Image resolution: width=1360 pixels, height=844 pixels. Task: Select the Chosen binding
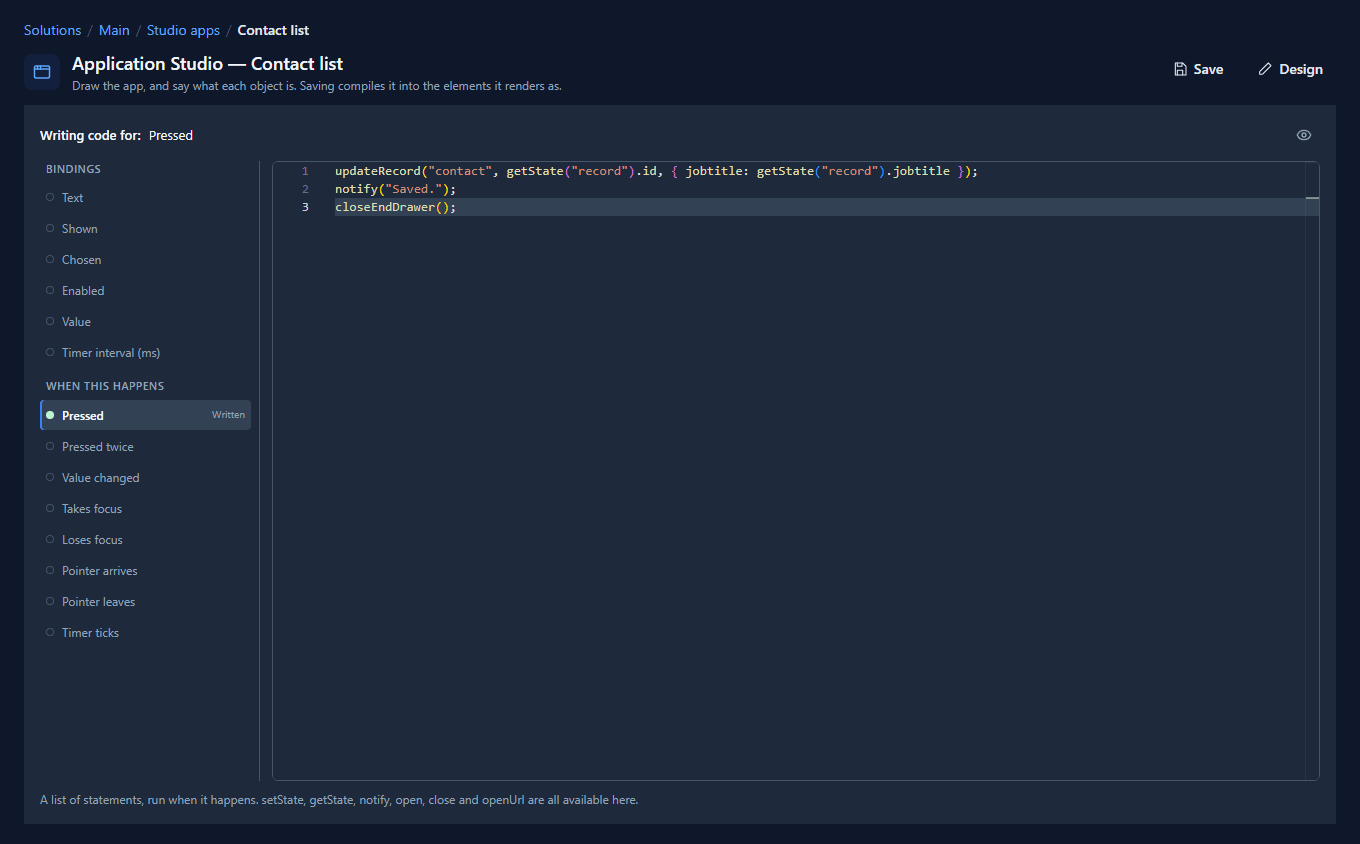[145, 260]
